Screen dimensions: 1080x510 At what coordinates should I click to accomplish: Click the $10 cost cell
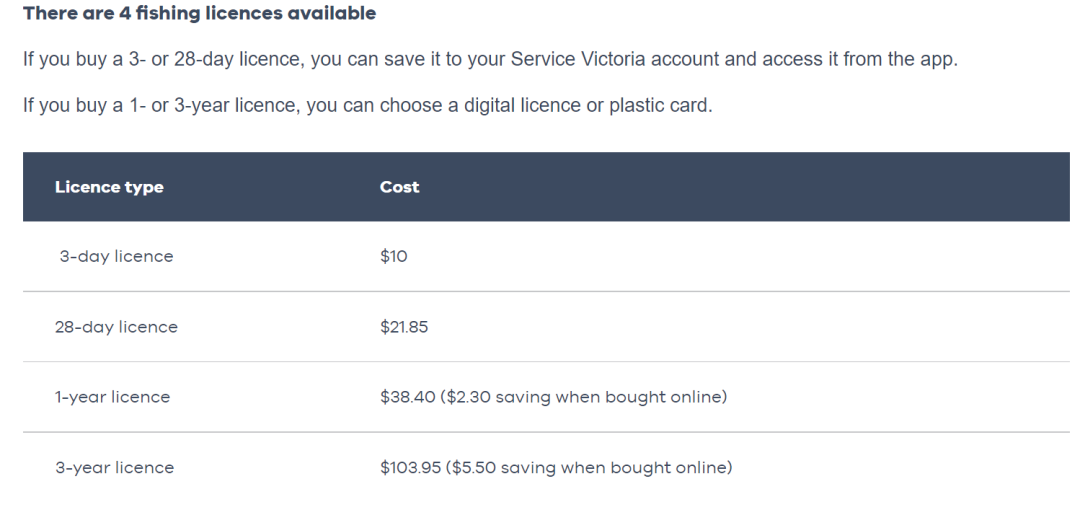click(x=393, y=256)
